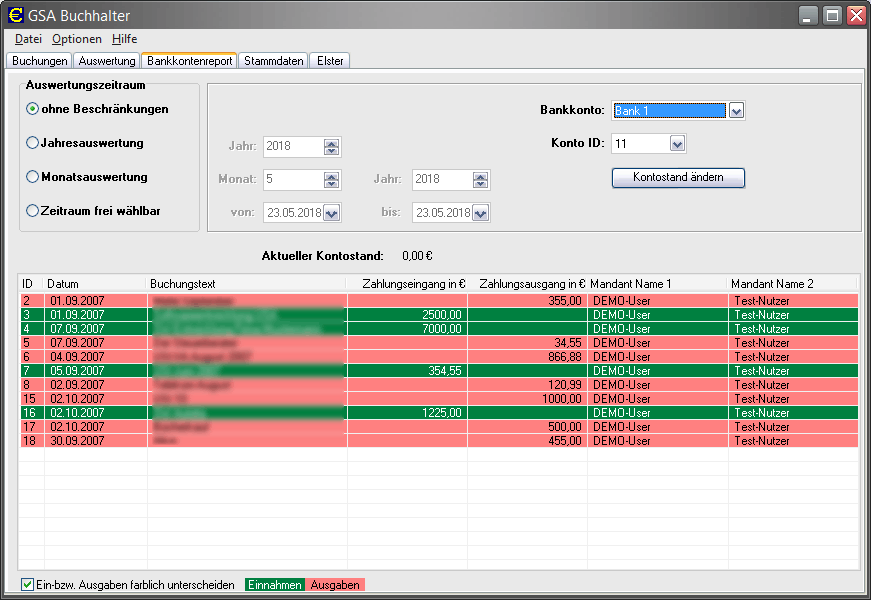Click the green Einnahmen color swatch
871x600 pixels.
pyautogui.click(x=275, y=584)
